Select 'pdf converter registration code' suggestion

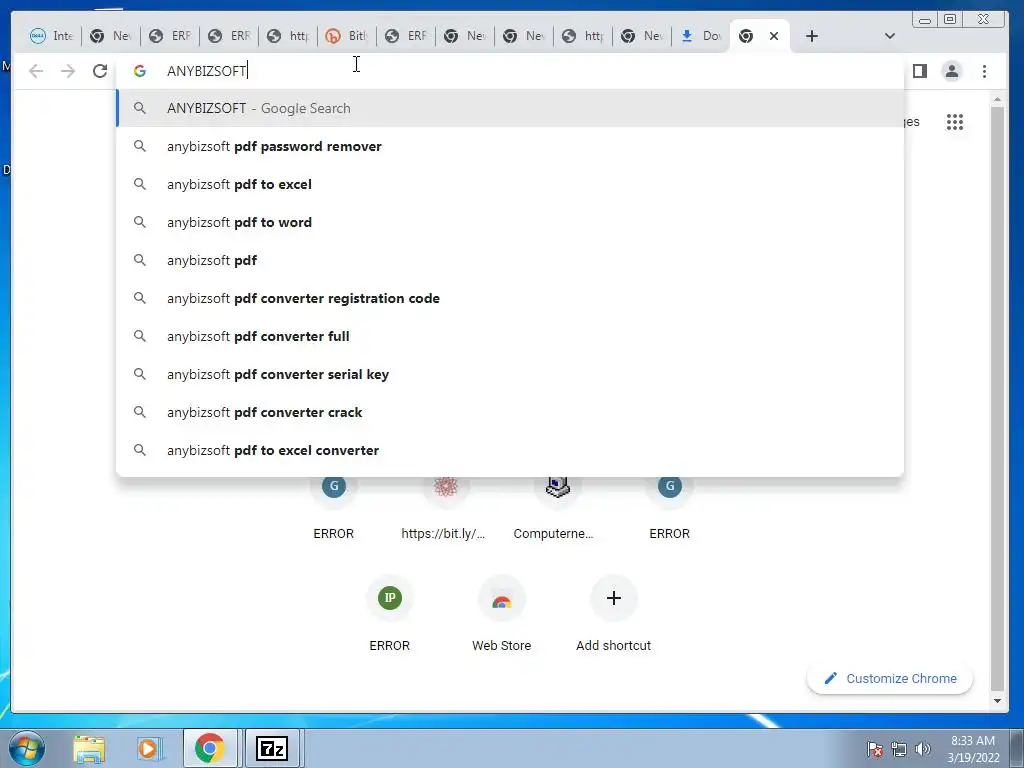tap(510, 298)
